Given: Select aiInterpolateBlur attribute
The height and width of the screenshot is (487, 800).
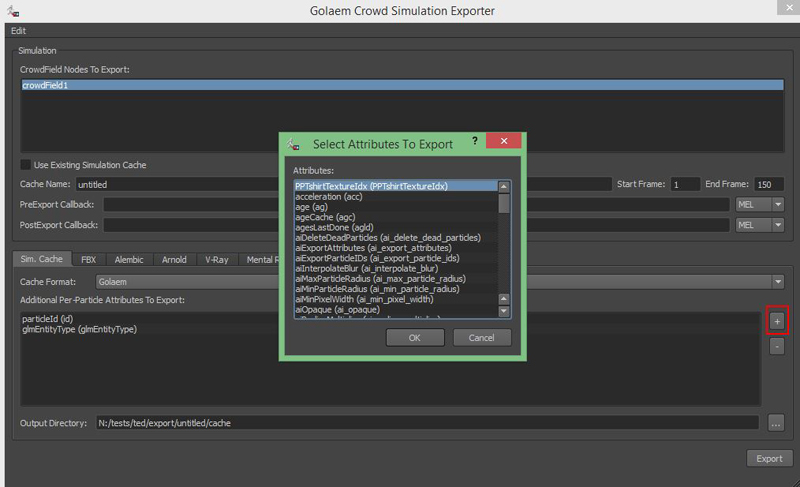Looking at the screenshot, I should [x=396, y=268].
